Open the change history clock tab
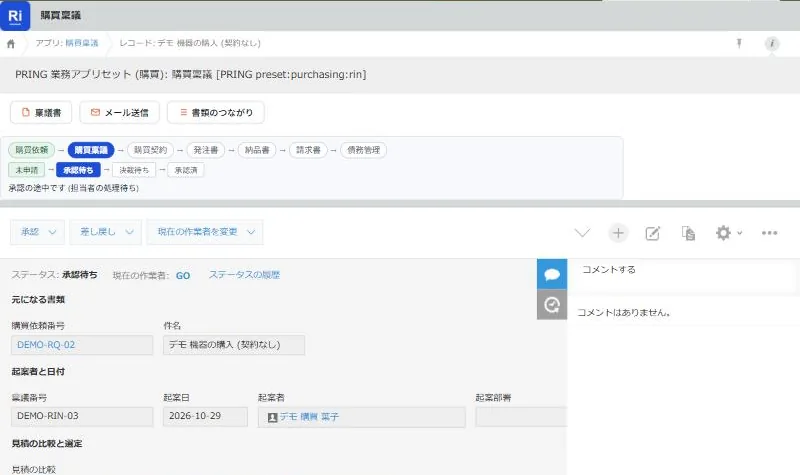 pos(552,305)
